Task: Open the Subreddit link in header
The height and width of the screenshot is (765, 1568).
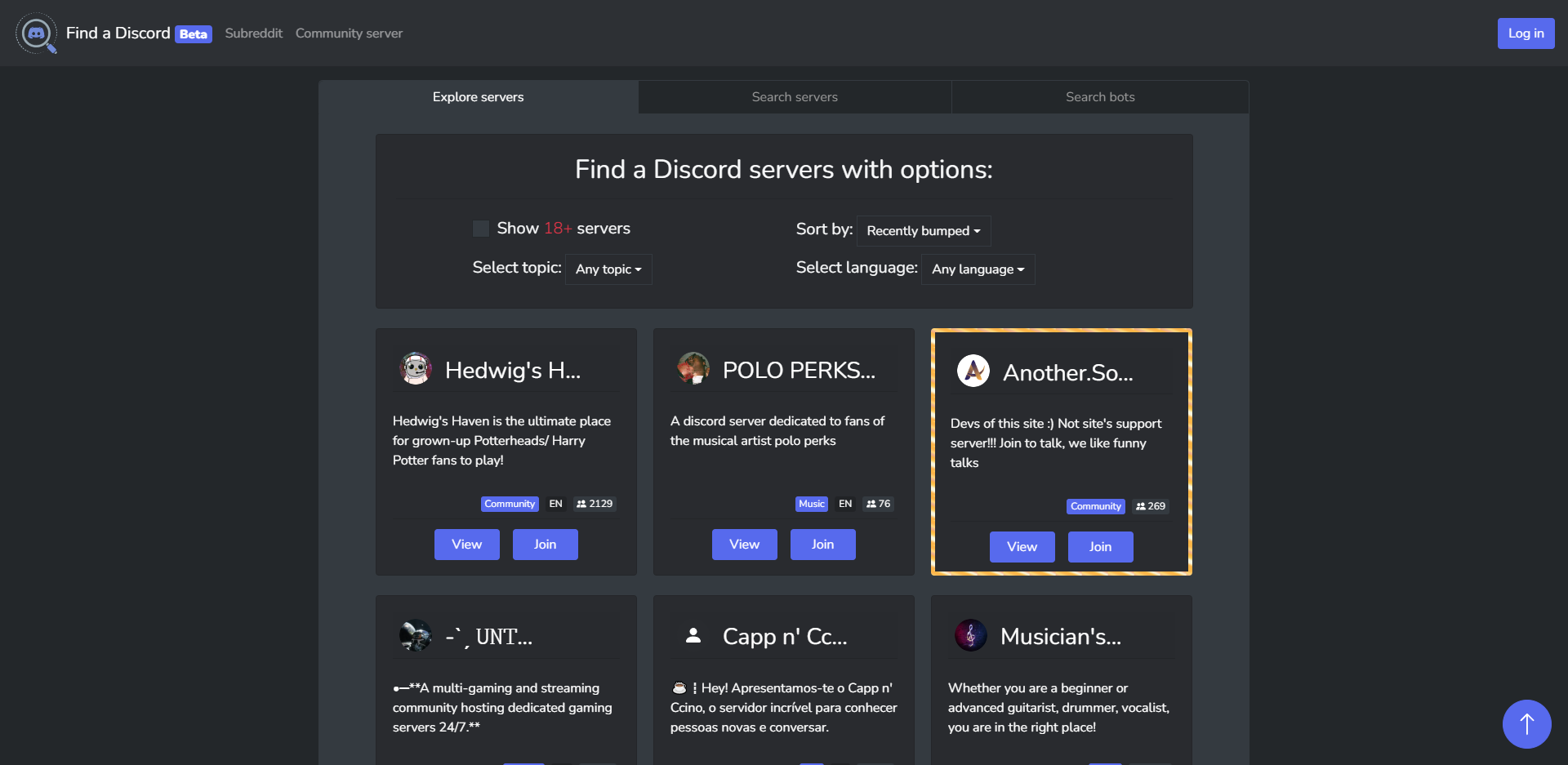Action: 253,33
